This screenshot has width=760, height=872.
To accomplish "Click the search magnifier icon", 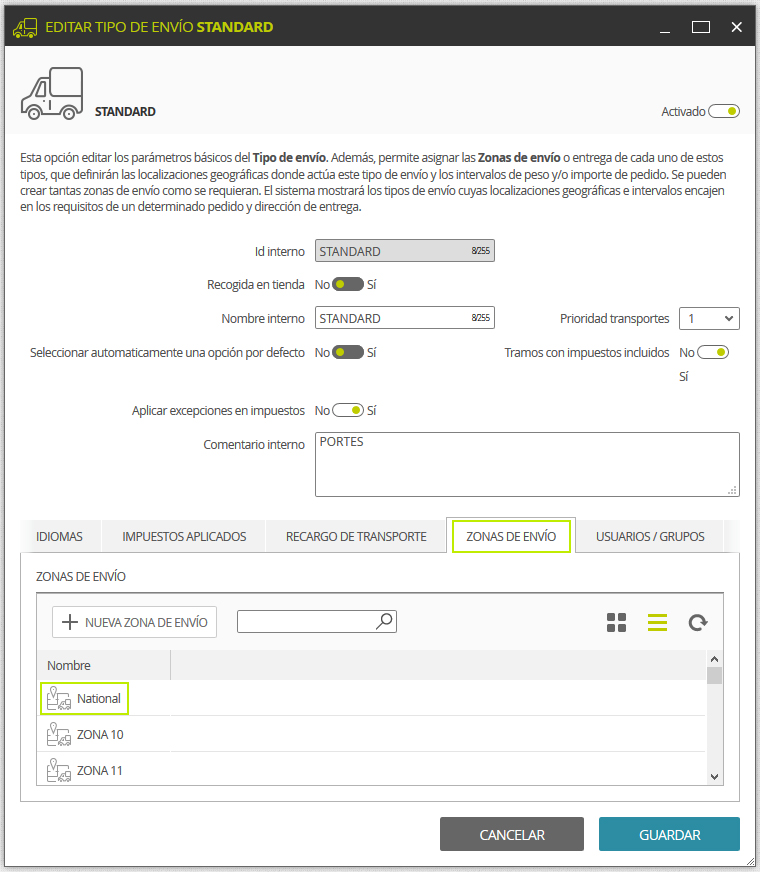I will [384, 621].
